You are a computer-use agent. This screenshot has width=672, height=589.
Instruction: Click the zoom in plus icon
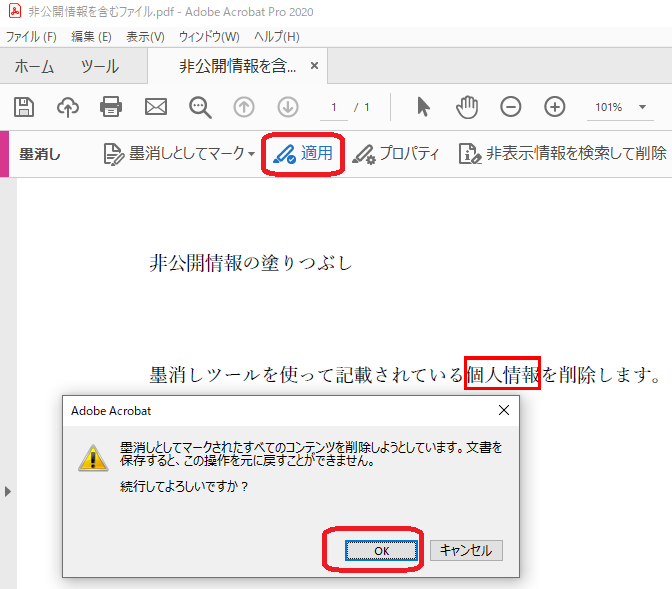555,107
